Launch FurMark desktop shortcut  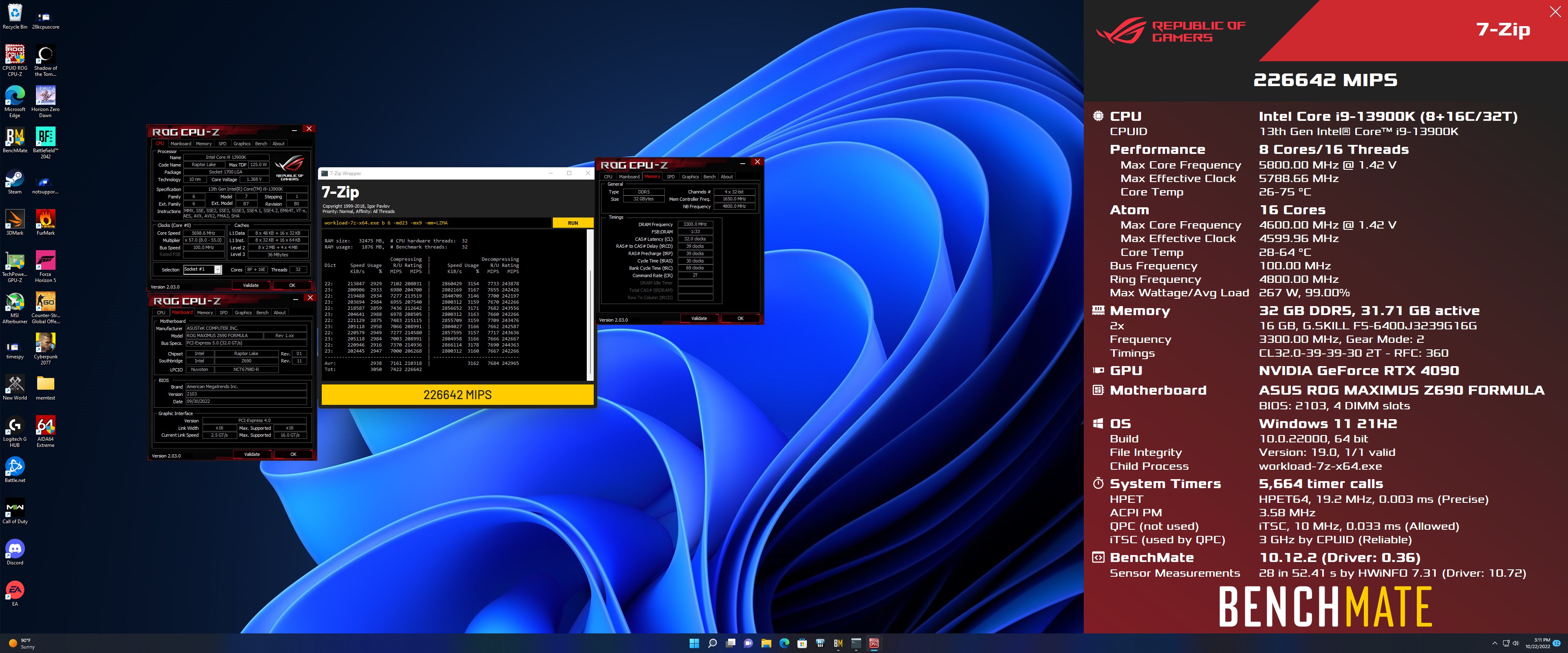46,222
